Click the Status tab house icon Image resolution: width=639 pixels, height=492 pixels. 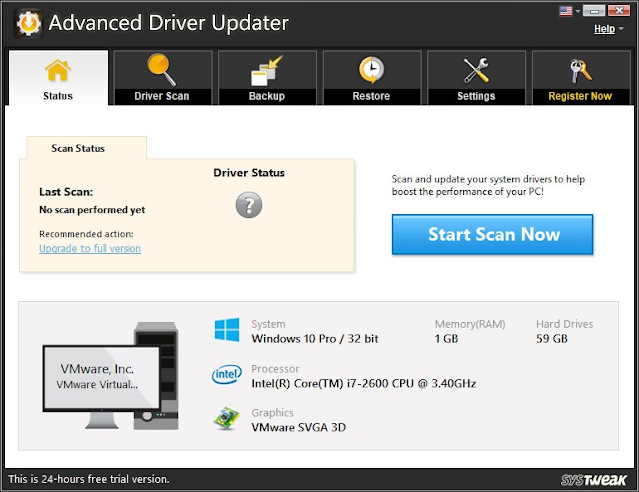pyautogui.click(x=58, y=71)
